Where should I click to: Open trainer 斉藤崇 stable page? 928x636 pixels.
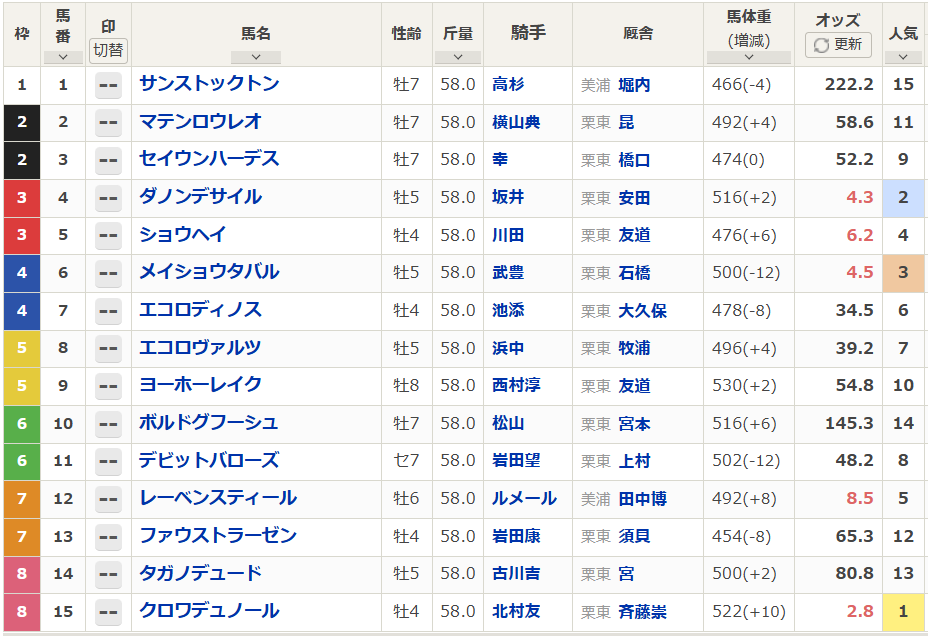(x=642, y=612)
